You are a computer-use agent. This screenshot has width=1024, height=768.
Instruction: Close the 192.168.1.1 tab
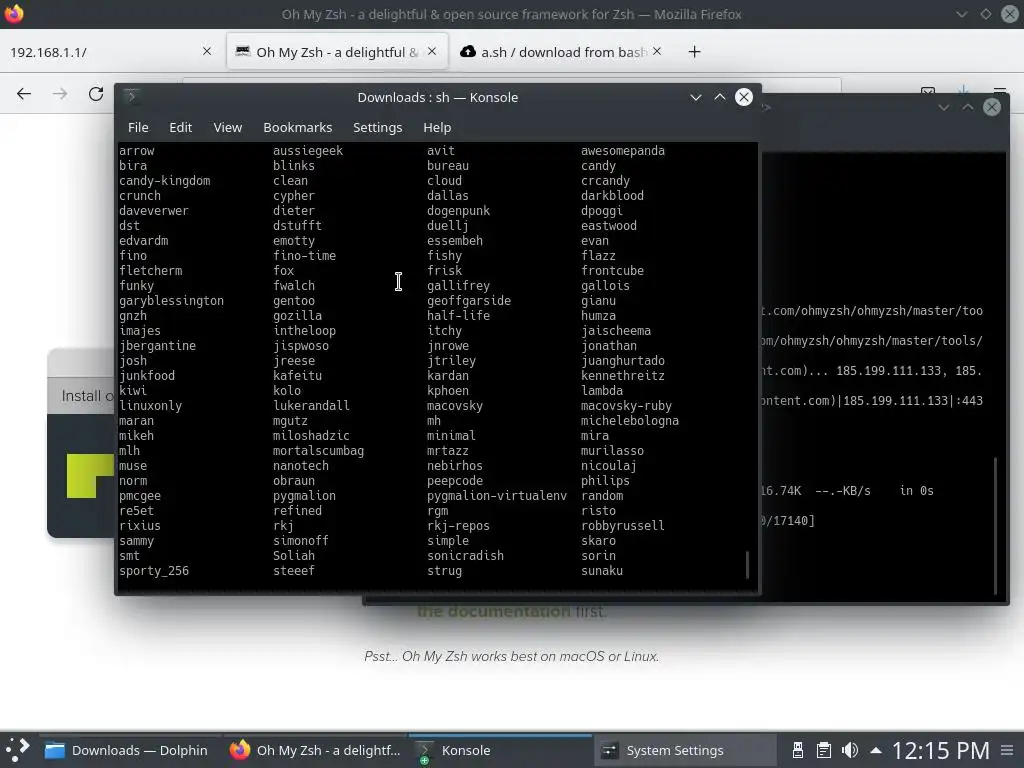point(207,51)
